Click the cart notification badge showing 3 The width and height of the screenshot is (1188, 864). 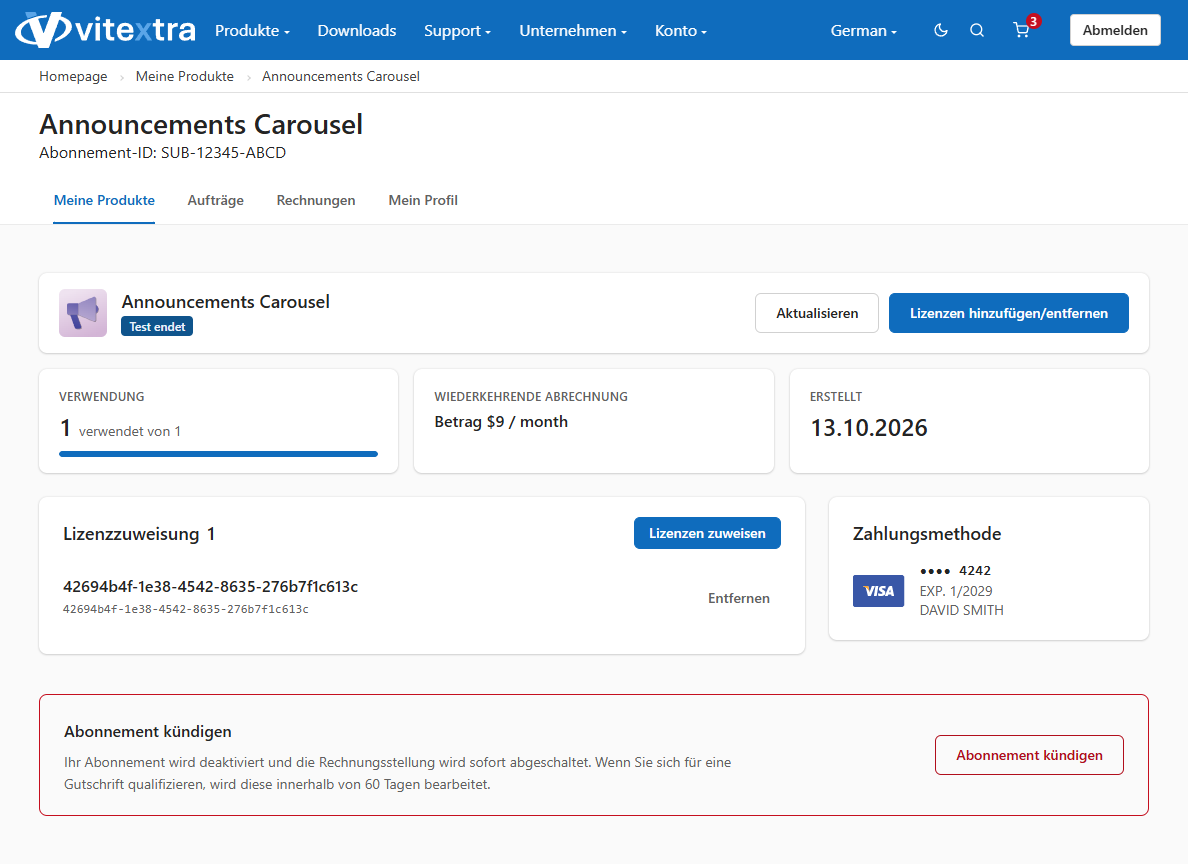pyautogui.click(x=1033, y=21)
